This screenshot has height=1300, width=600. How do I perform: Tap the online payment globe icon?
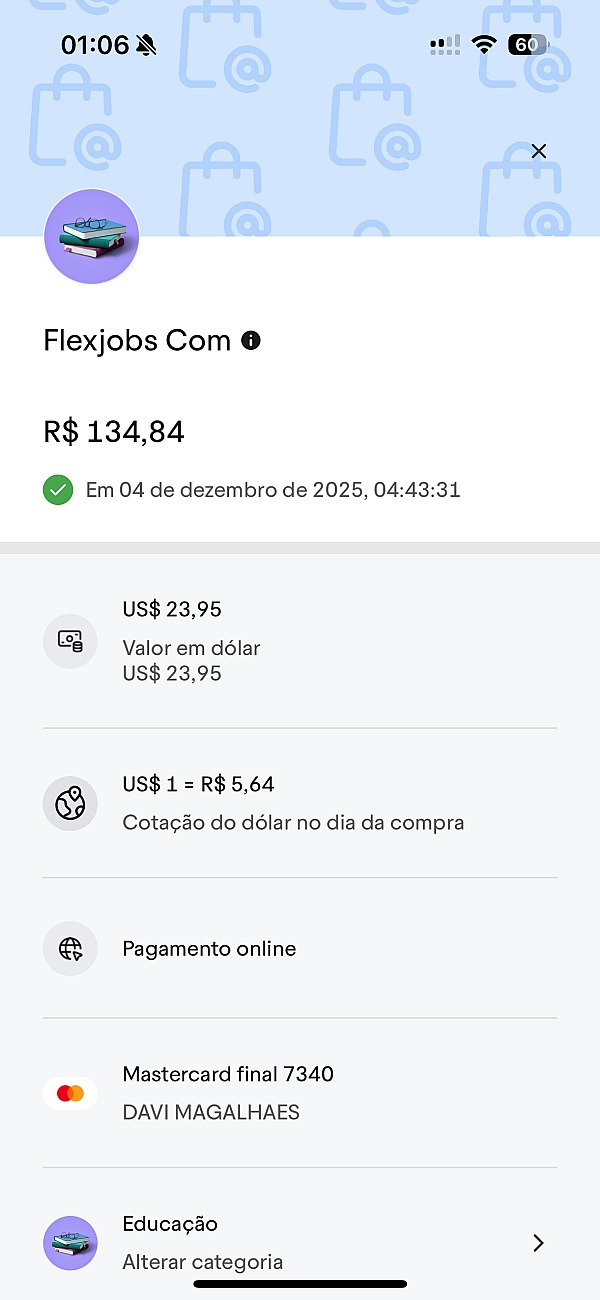point(70,949)
